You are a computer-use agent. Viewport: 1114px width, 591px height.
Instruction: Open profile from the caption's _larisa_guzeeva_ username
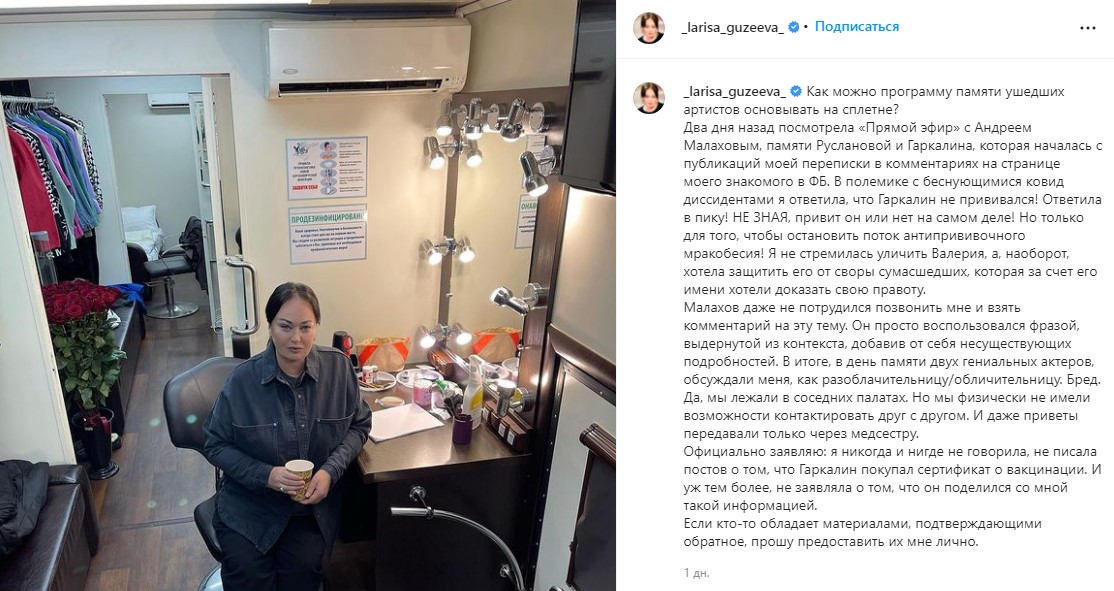(x=735, y=92)
